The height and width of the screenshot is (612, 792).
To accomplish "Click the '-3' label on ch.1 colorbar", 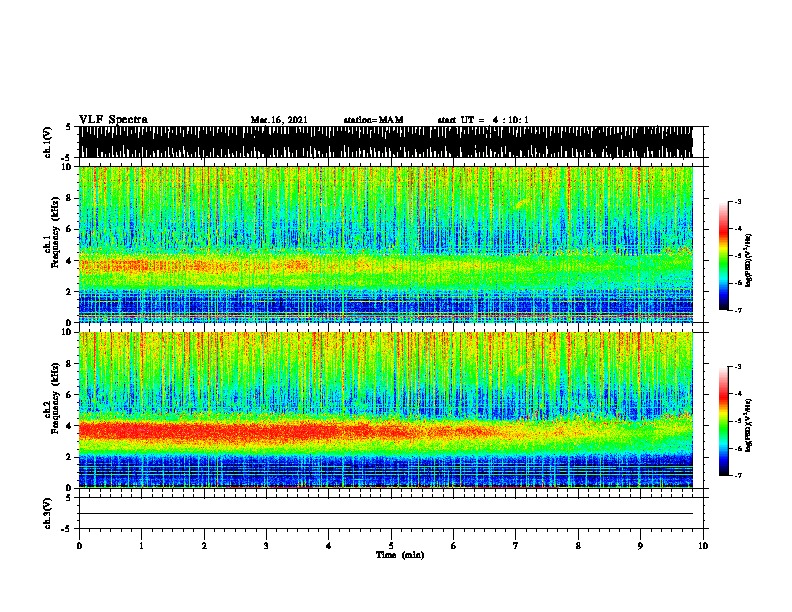I will point(737,201).
